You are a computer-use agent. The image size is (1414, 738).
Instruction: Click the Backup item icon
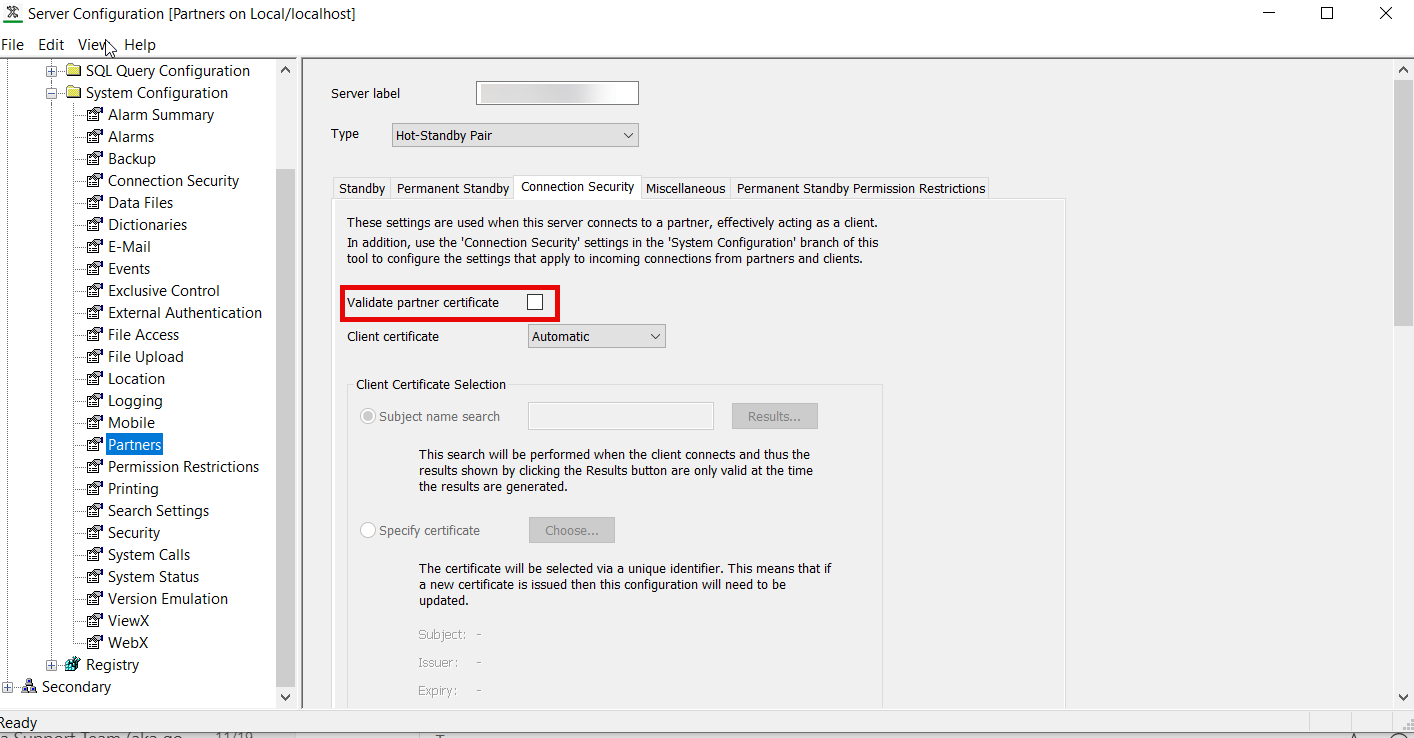(95, 159)
